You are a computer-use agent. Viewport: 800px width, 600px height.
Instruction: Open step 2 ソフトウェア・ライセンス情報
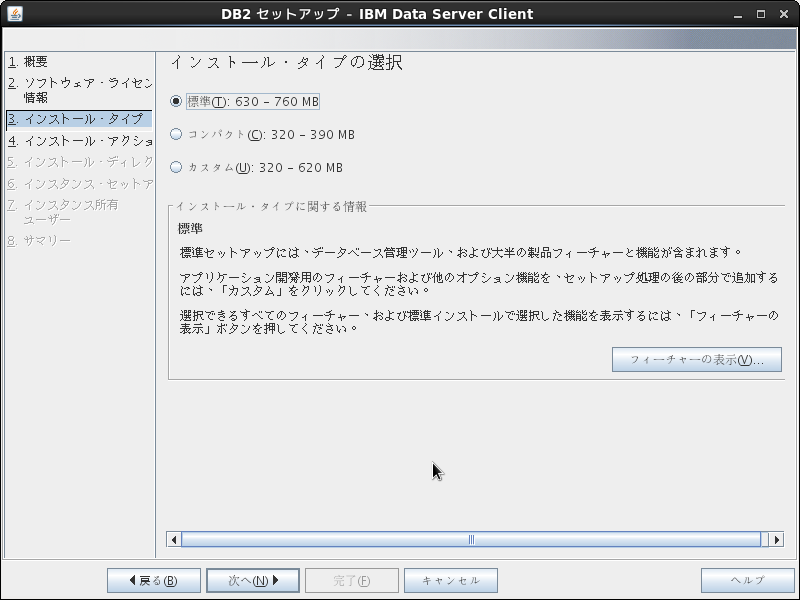80,90
